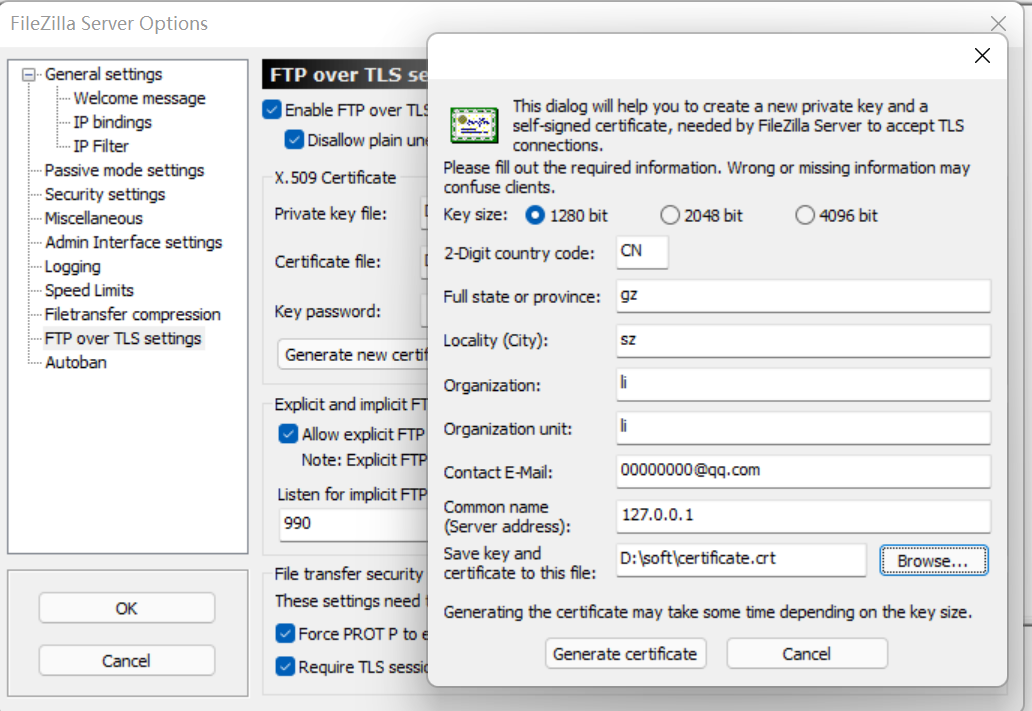The image size is (1032, 711).
Task: Open Passive mode settings page
Action: click(x=124, y=171)
